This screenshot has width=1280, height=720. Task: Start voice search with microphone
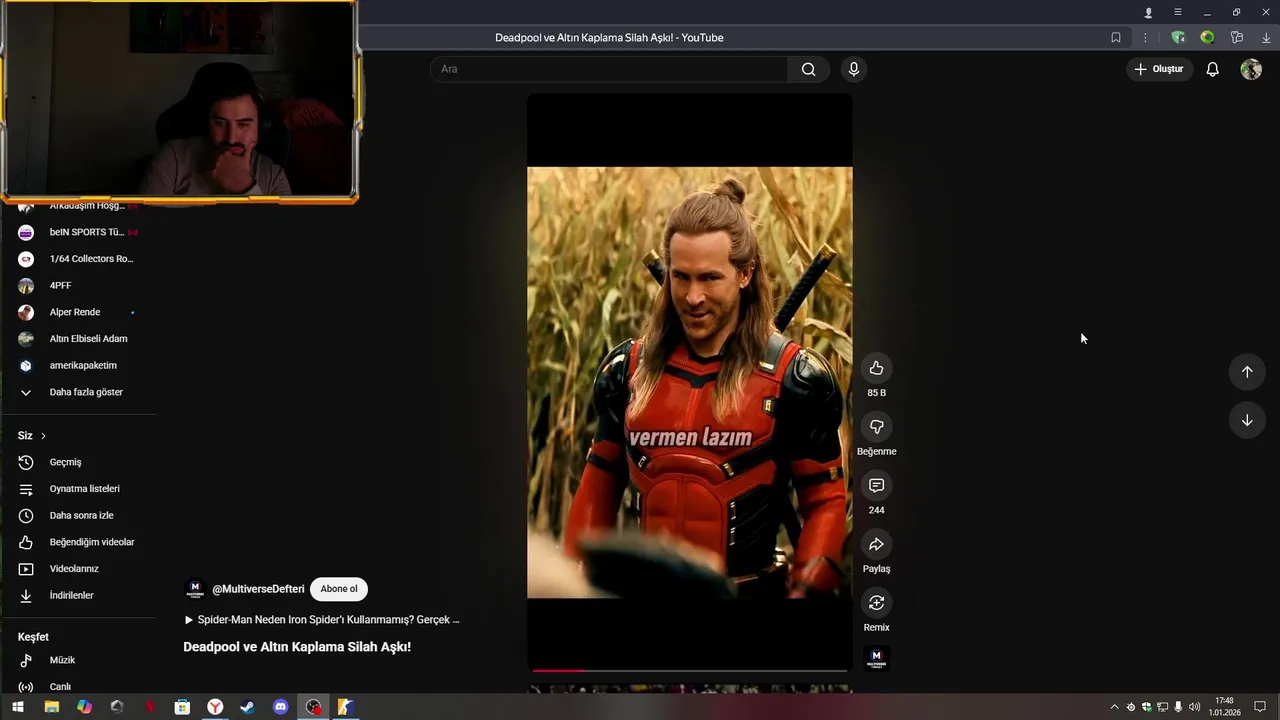click(x=853, y=69)
